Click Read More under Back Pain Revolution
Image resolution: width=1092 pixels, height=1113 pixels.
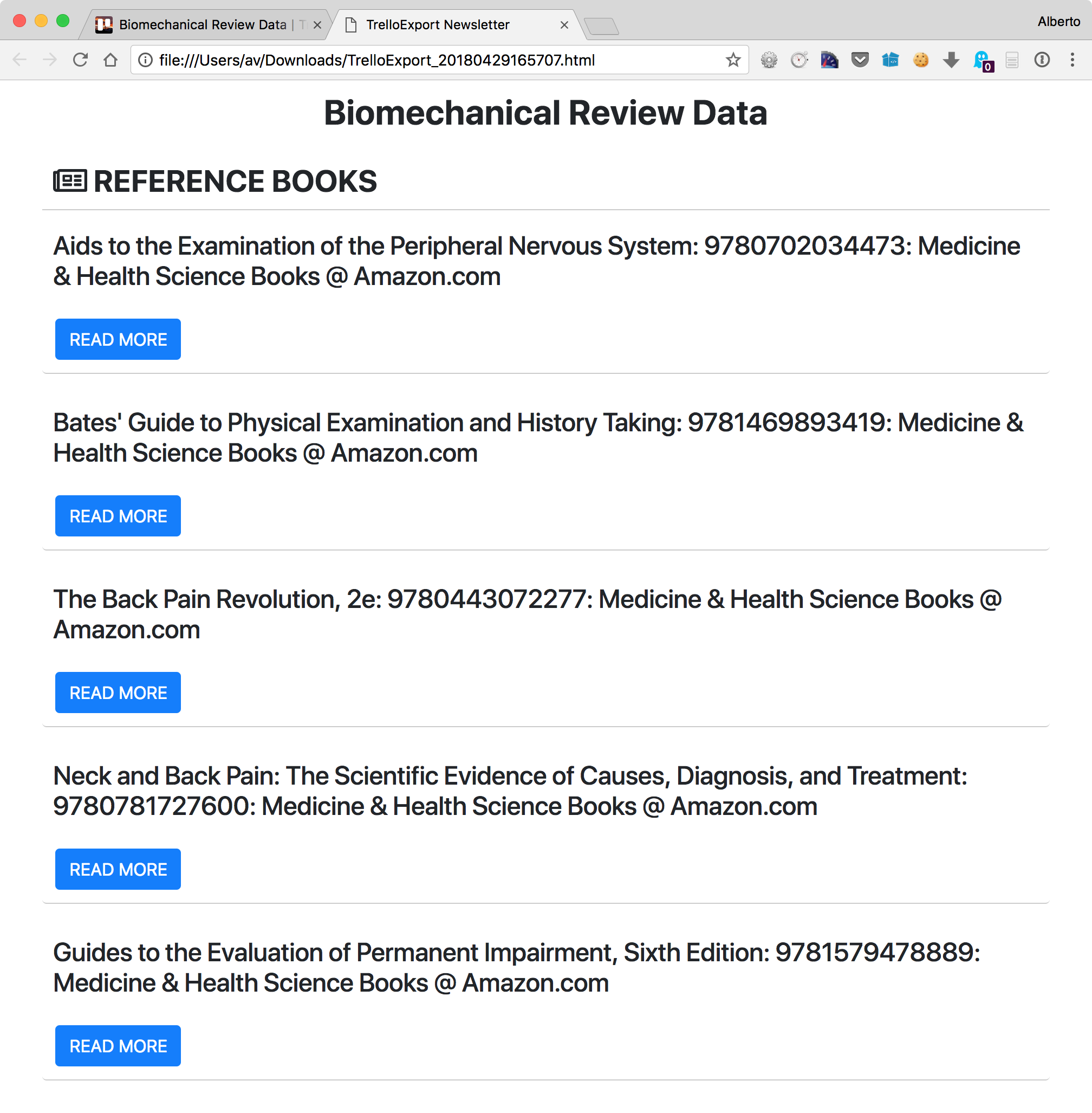click(118, 693)
